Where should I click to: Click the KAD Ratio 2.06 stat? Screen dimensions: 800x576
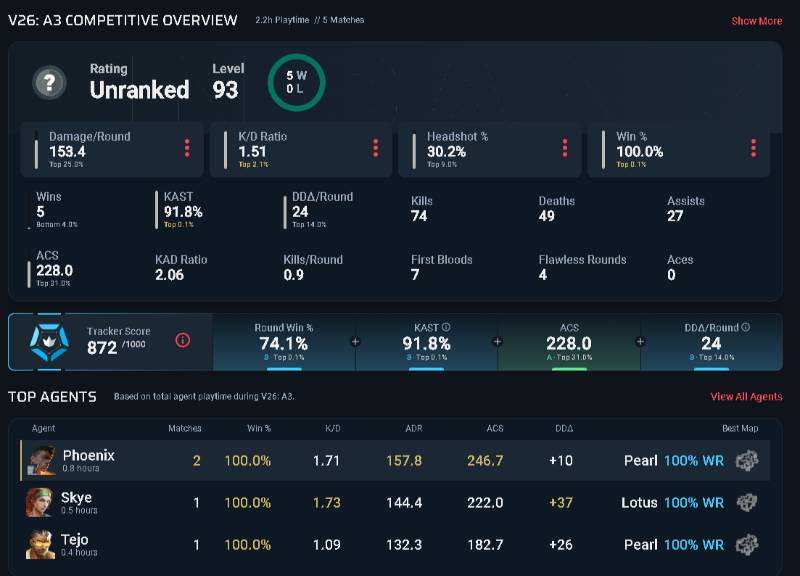coord(181,267)
